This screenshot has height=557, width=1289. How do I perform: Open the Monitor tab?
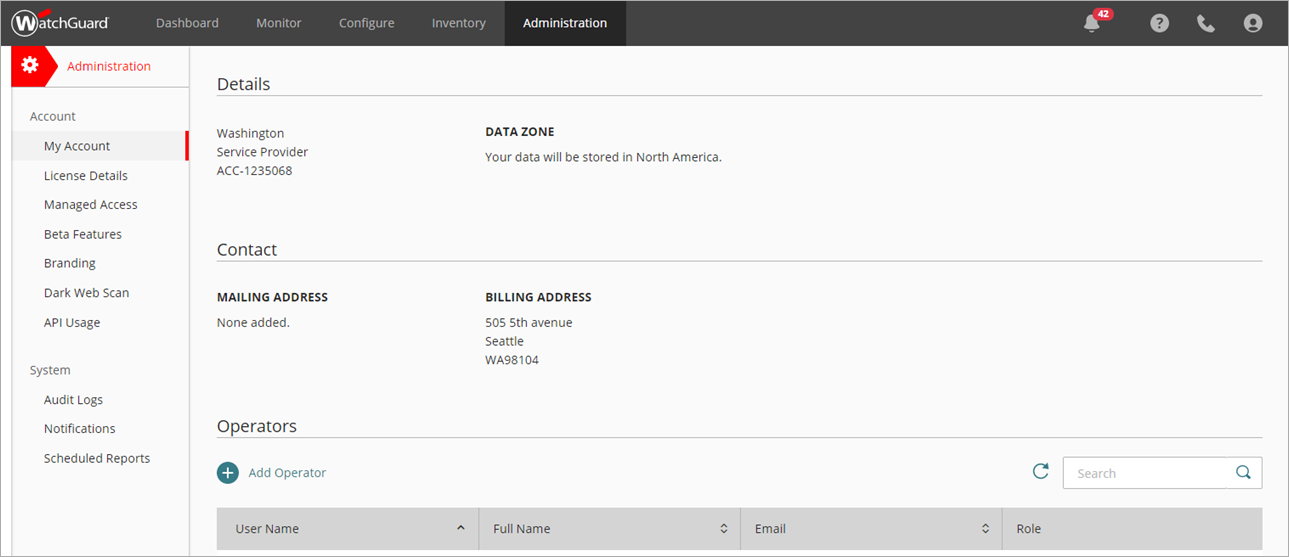278,23
